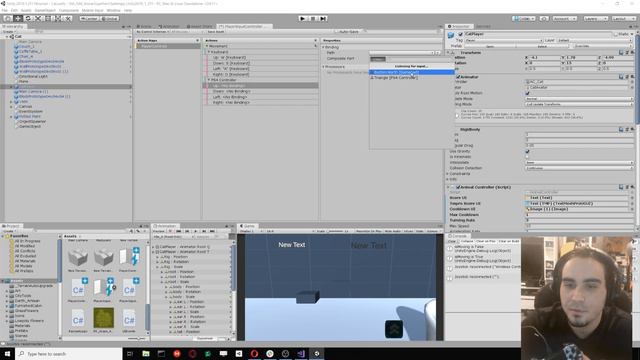
Task: Select the Rotate tool in toolbar
Action: 28,18
